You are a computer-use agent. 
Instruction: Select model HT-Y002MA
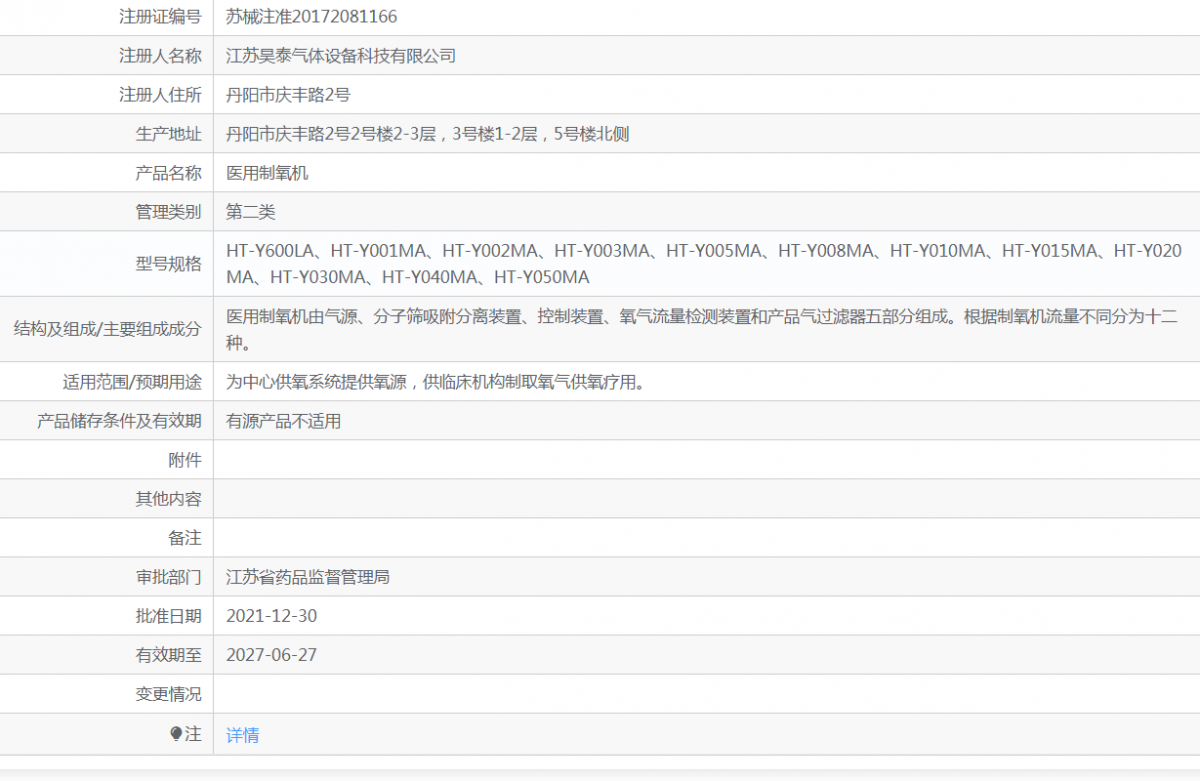click(490, 251)
